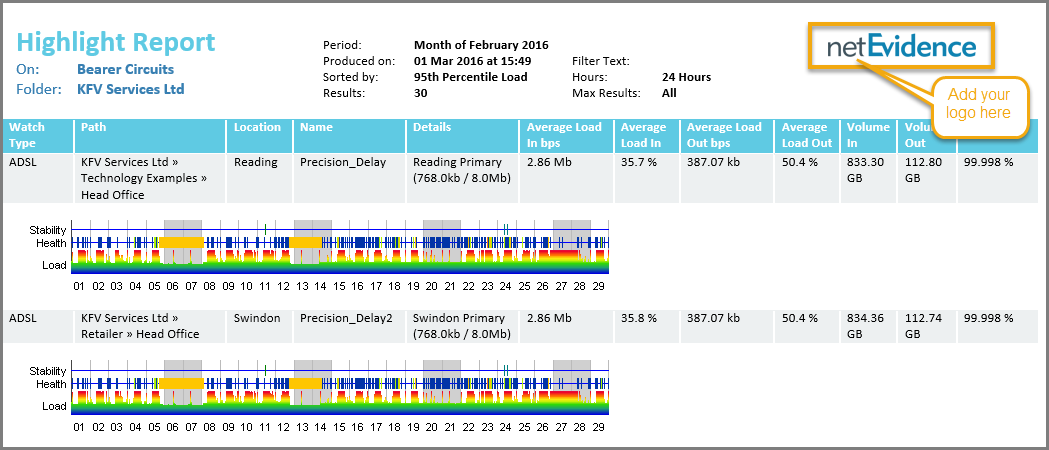Click the 35.8 % average load value
This screenshot has width=1049, height=450.
pos(638,318)
